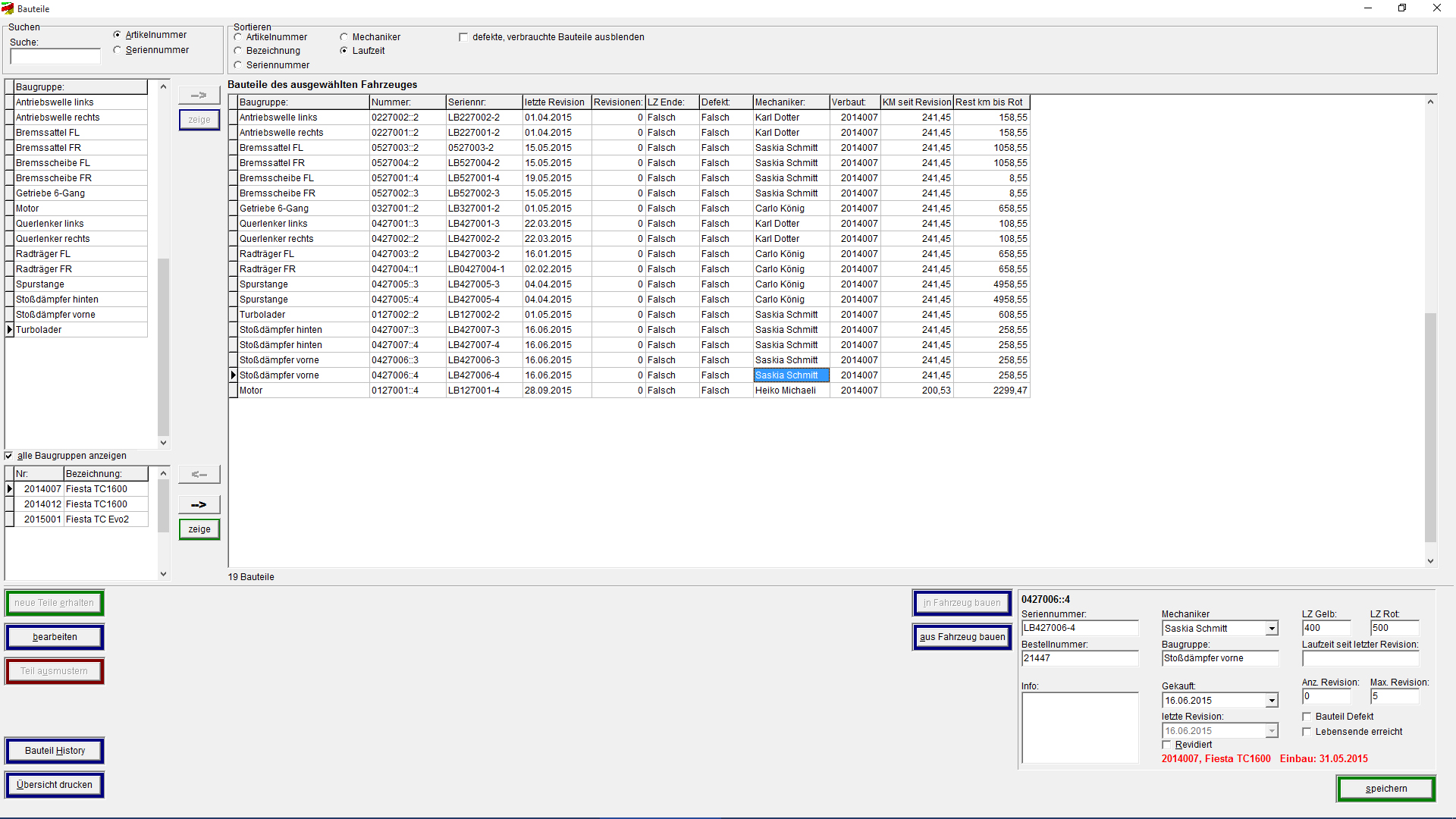Click the highlighted Saskia Schmitt cell

(x=791, y=375)
